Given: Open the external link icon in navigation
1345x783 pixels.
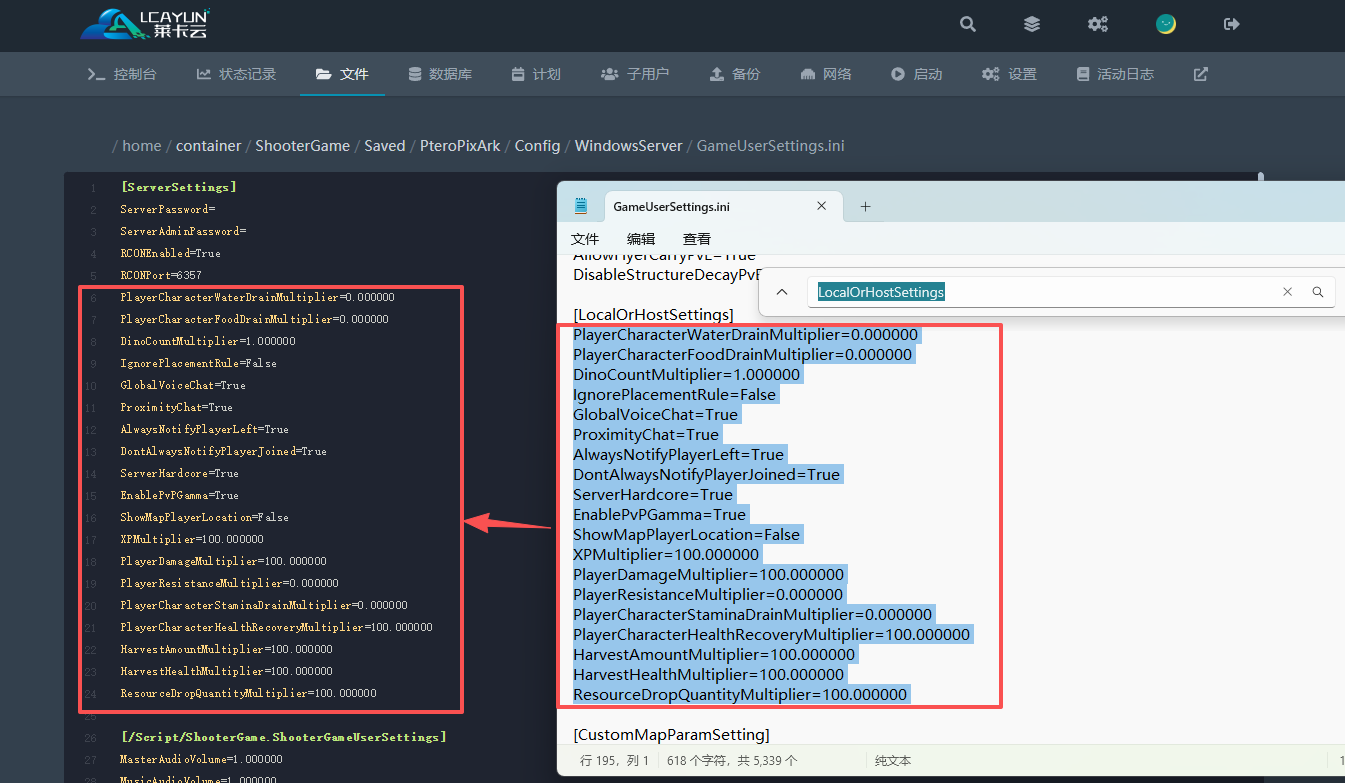Looking at the screenshot, I should click(1201, 74).
